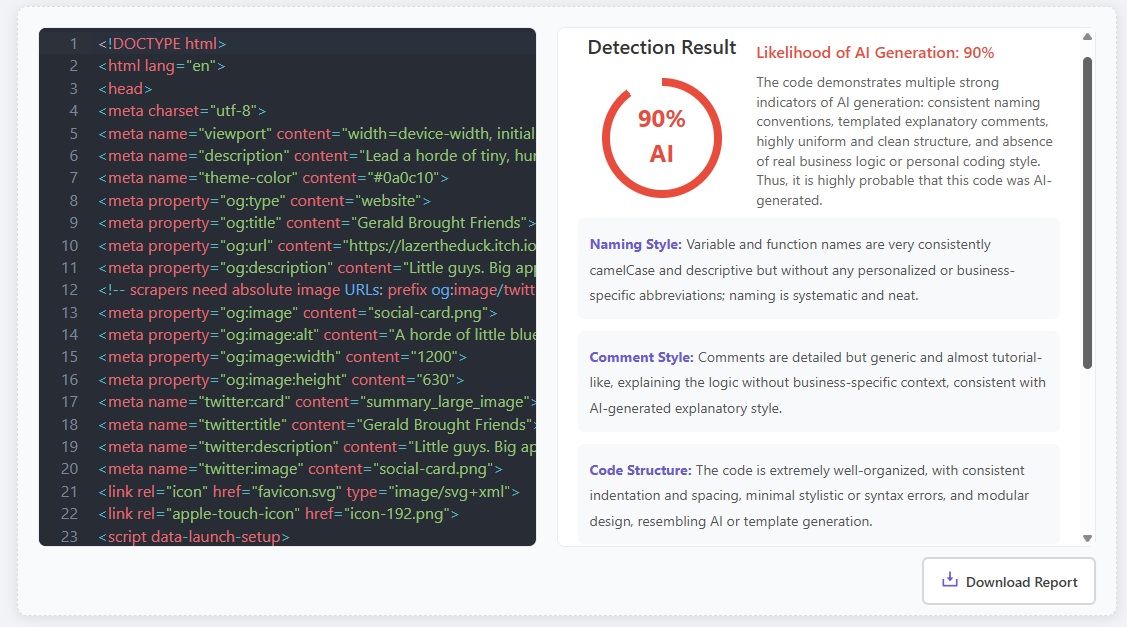Screen dimensions: 1127x627
Task: Click the 90% AI circular gauge
Action: 661,137
